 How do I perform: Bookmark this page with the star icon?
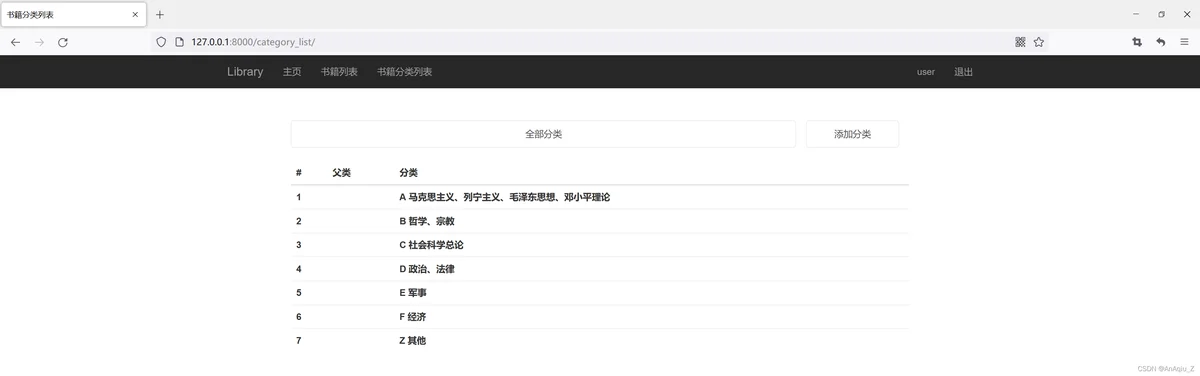1039,42
